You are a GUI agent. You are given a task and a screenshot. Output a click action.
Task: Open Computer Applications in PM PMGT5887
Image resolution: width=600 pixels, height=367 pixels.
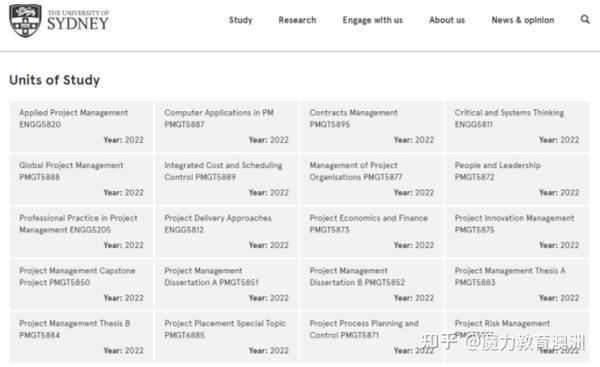[x=227, y=127]
